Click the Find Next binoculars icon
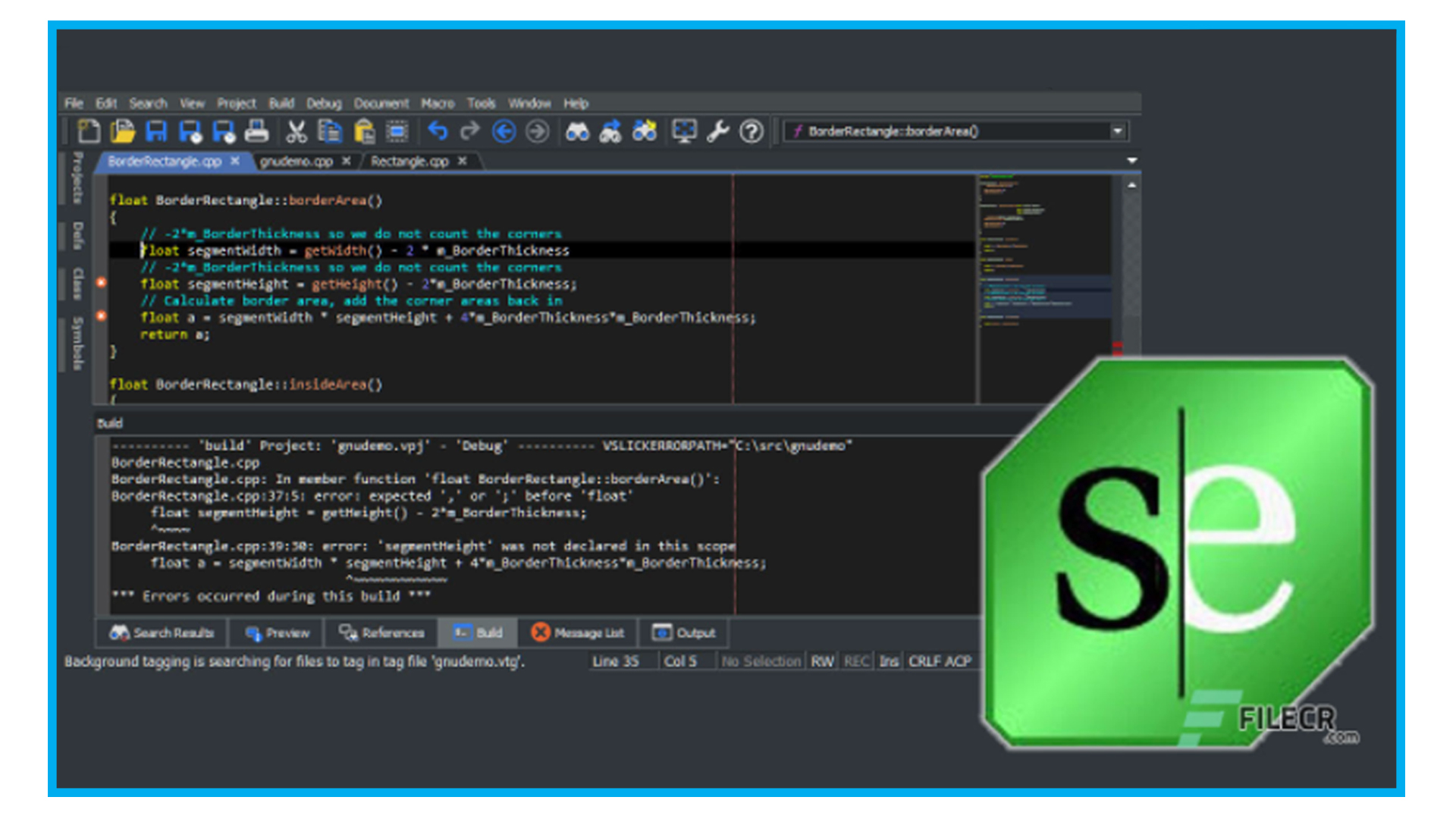The height and width of the screenshot is (819, 1456). click(x=610, y=132)
